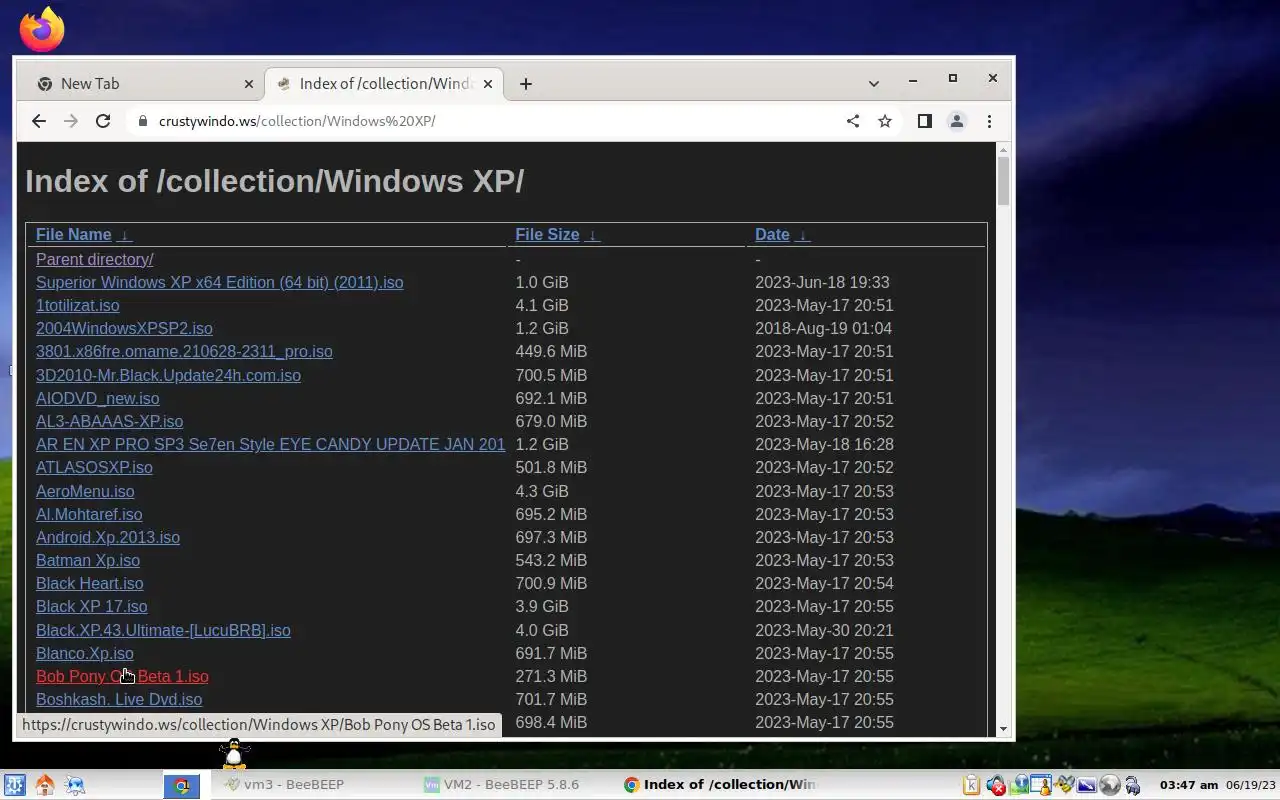Click Black.XP.43.Ultimate-[LucuBRB].iso
Screen dimensions: 1280x800
(x=163, y=631)
